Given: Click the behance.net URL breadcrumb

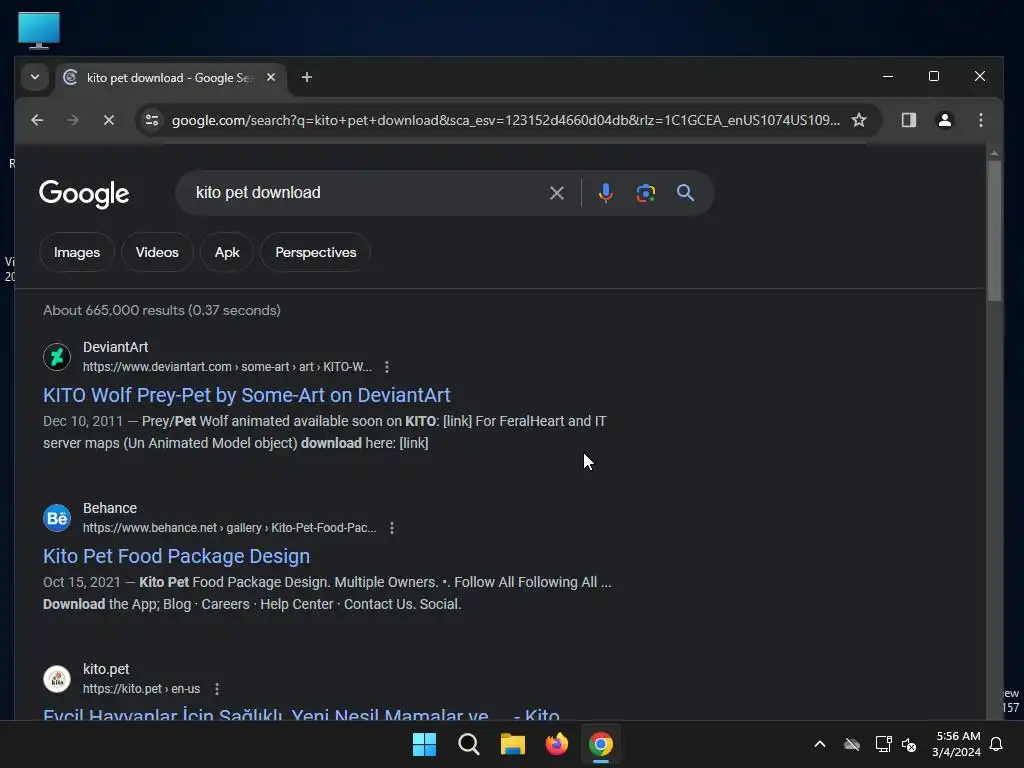Looking at the screenshot, I should coord(229,528).
